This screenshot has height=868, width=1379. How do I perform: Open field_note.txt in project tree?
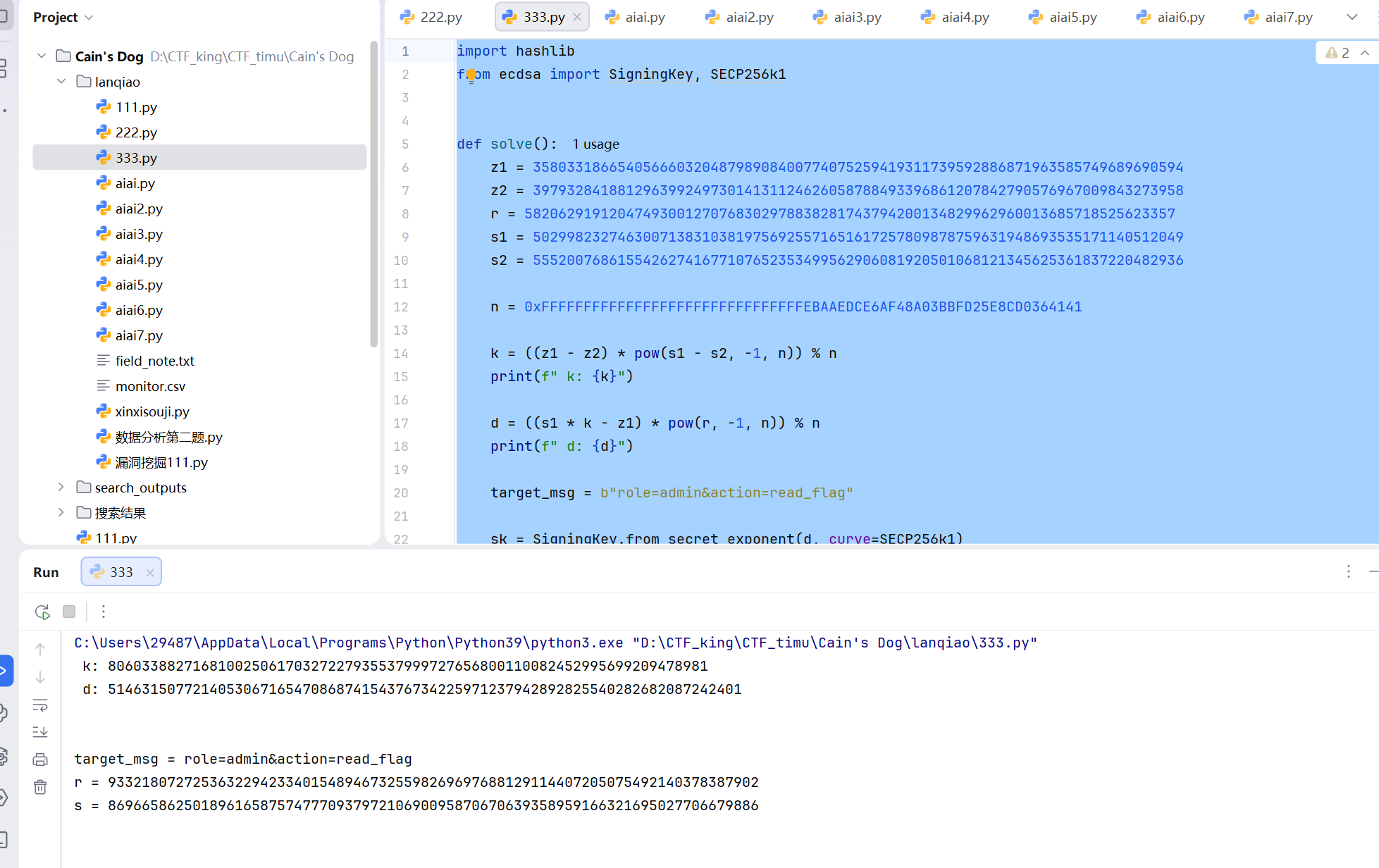click(x=155, y=361)
